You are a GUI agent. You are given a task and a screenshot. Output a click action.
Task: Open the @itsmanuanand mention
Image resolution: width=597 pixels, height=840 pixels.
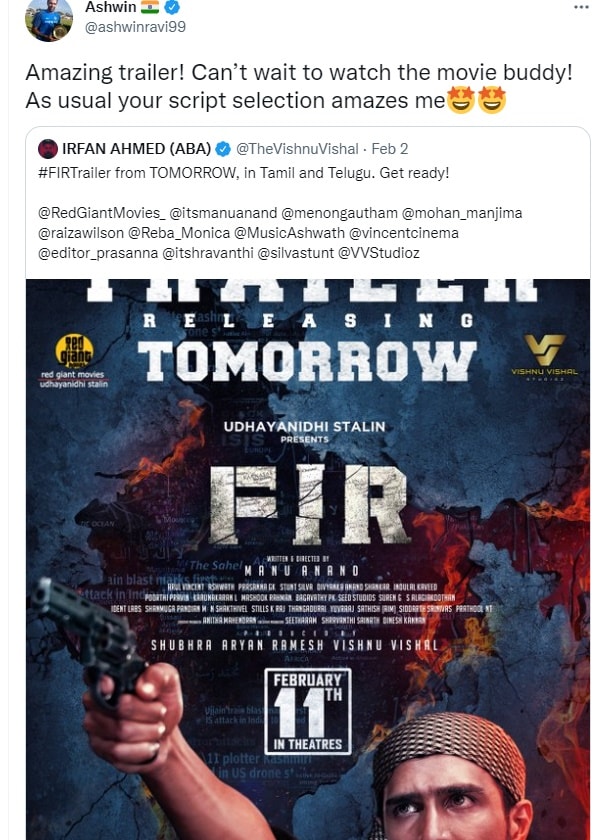[223, 213]
